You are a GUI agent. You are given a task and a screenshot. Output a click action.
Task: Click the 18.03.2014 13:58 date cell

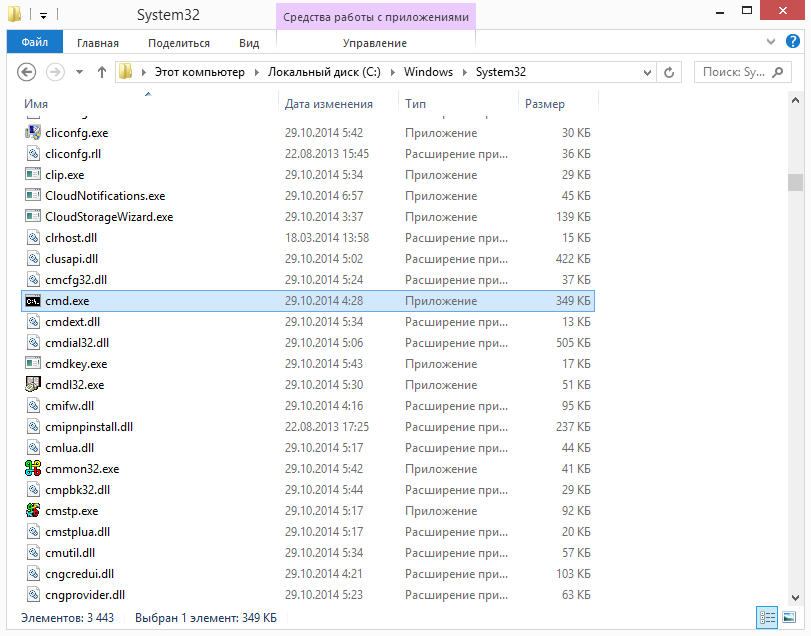(327, 237)
